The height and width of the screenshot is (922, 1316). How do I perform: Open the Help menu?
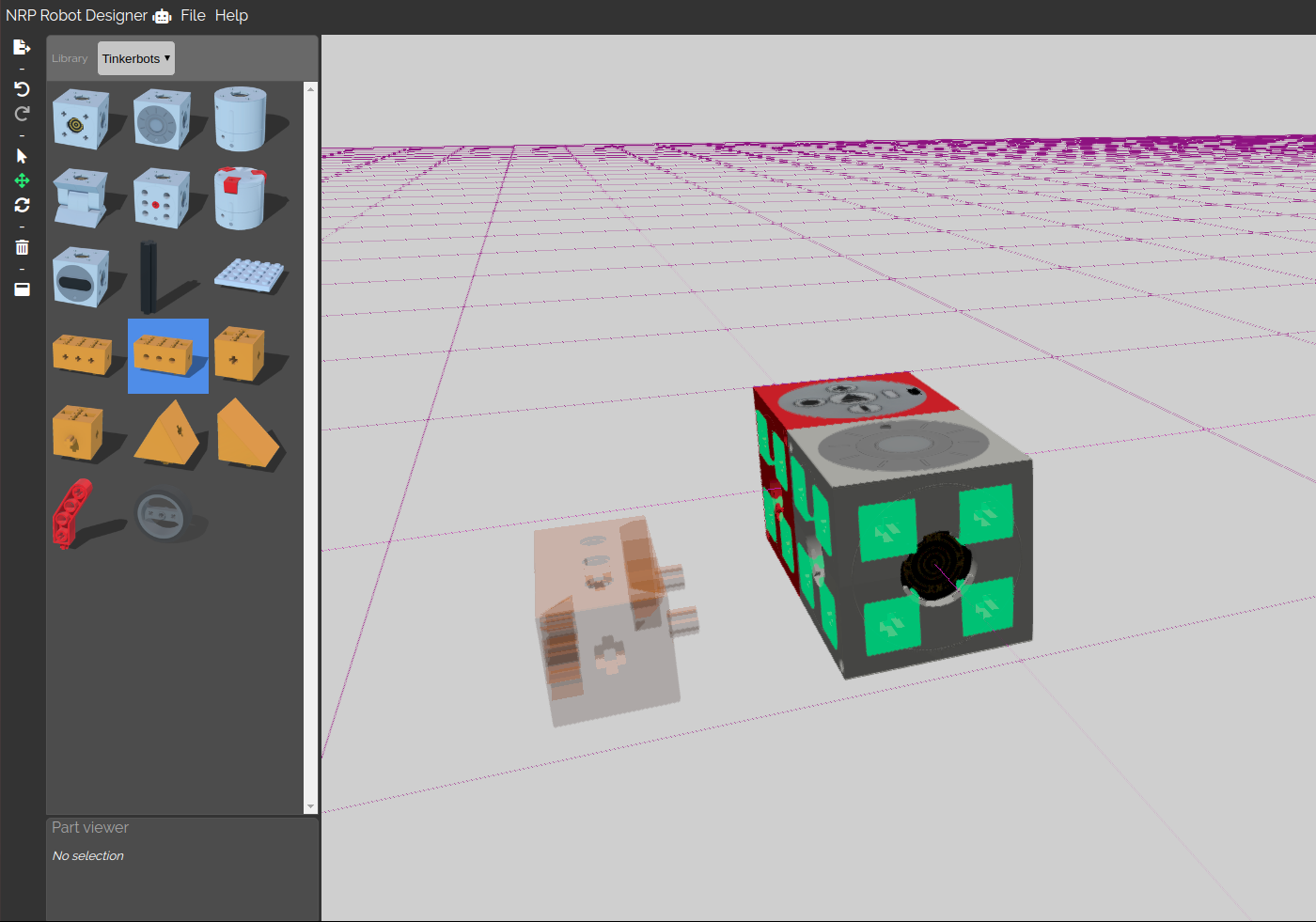click(x=231, y=16)
